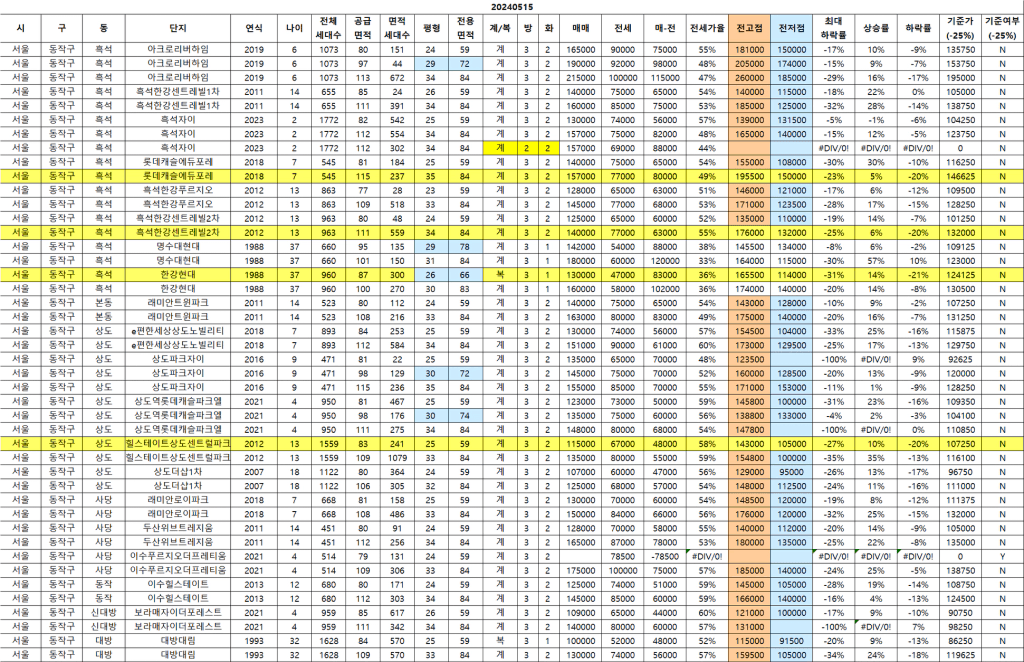The width and height of the screenshot is (1024, 662).
Task: Click the 매매 cell showing 163000
Action: (581, 317)
